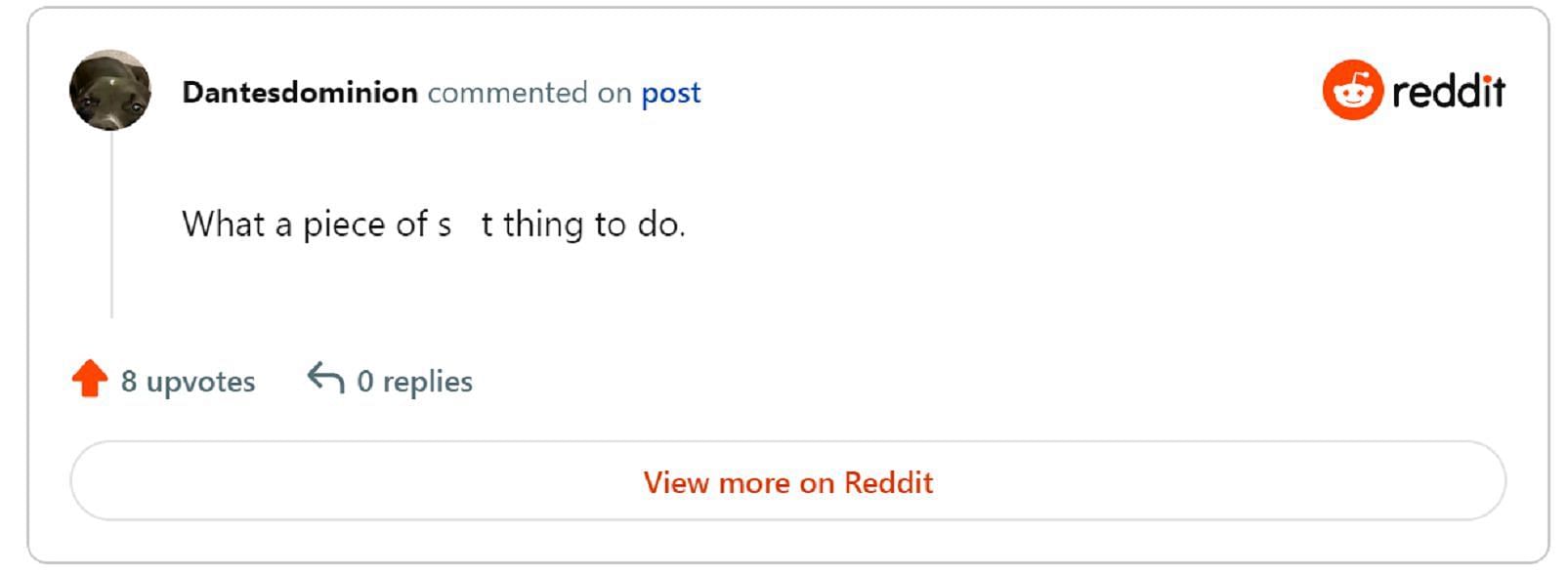
Task: Click the "0 replies" count label
Action: (x=415, y=382)
